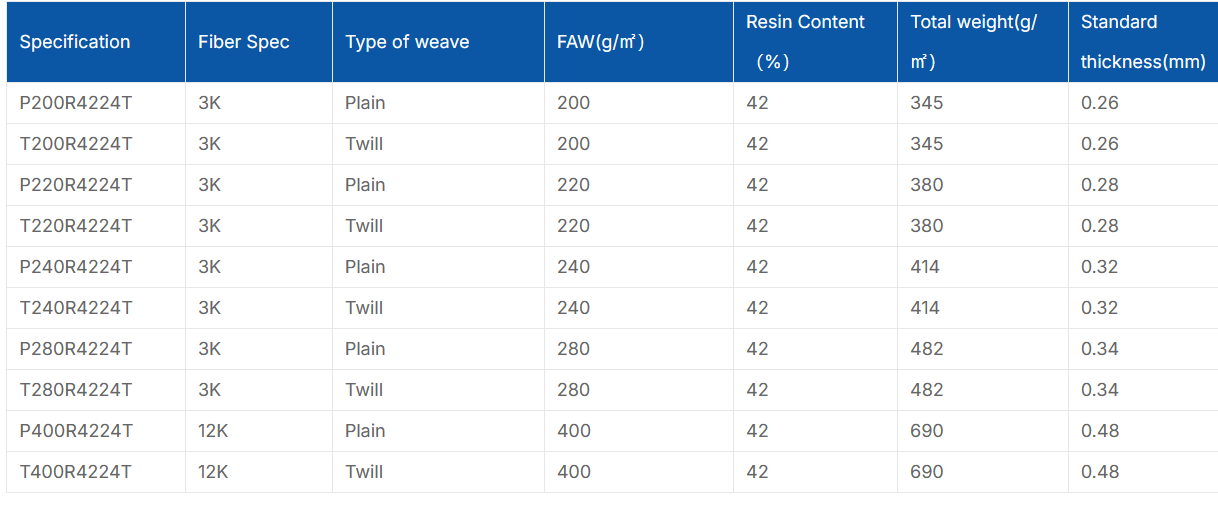Select the Standard thickness(mm) header

1143,42
